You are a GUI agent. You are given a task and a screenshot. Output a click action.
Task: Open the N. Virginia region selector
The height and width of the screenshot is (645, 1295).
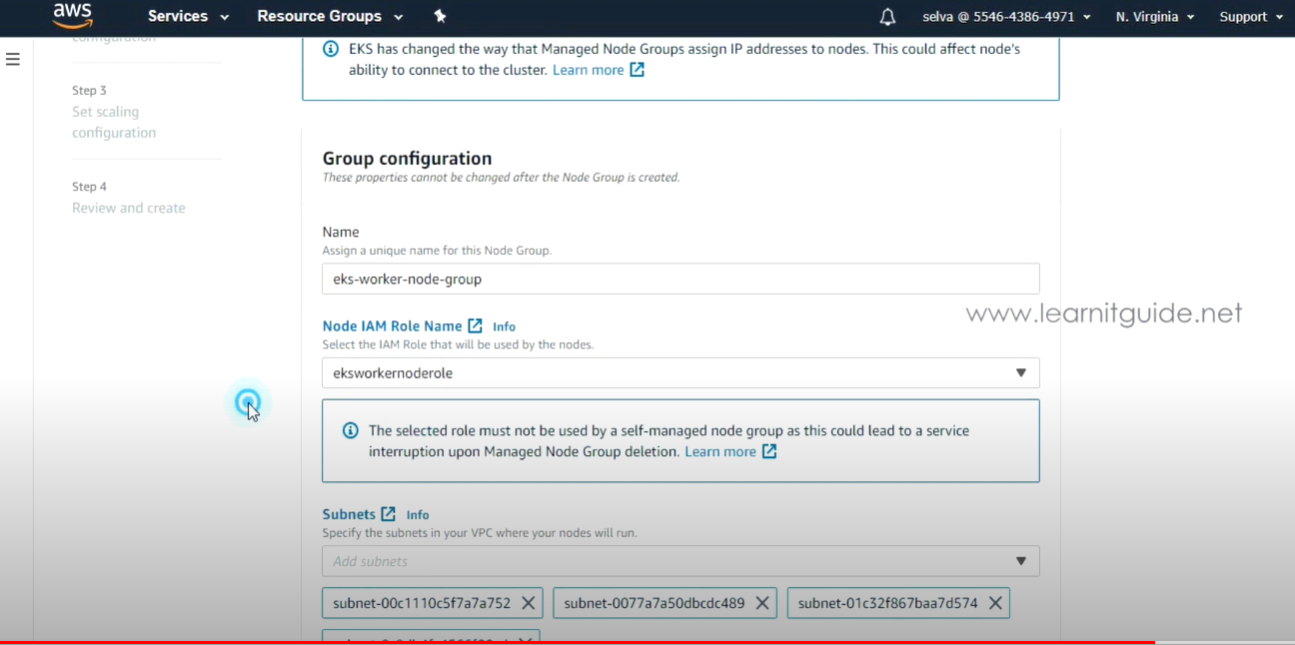click(x=1155, y=17)
